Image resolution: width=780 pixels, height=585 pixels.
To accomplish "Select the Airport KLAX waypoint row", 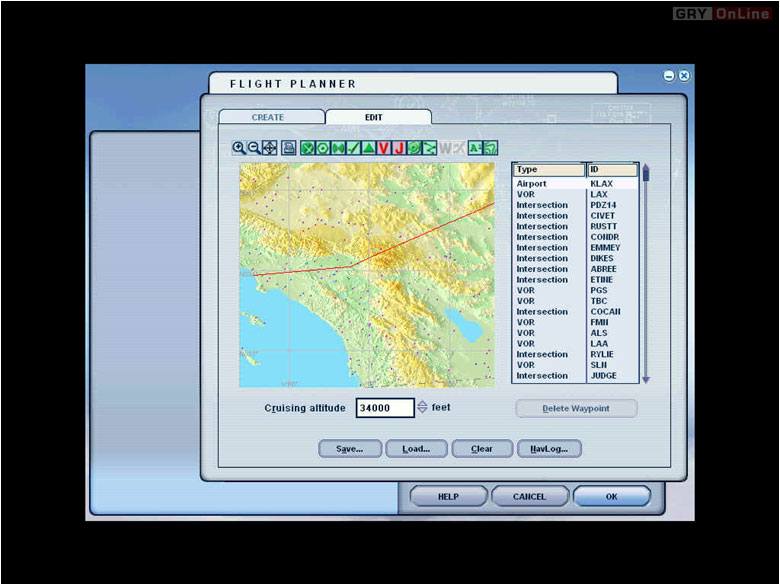I will coord(576,184).
